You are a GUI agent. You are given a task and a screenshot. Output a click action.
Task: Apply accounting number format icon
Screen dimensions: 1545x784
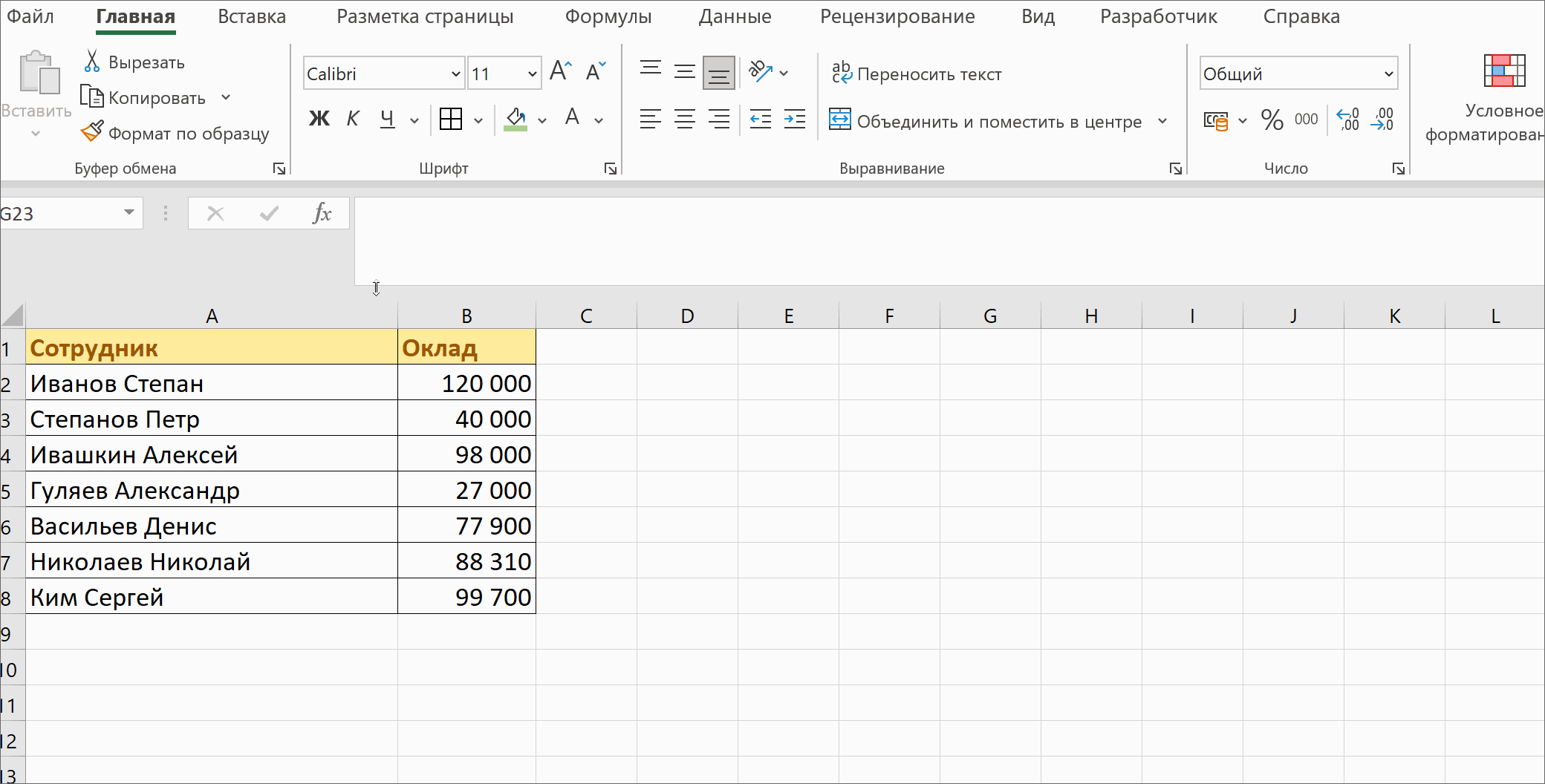coord(1216,120)
